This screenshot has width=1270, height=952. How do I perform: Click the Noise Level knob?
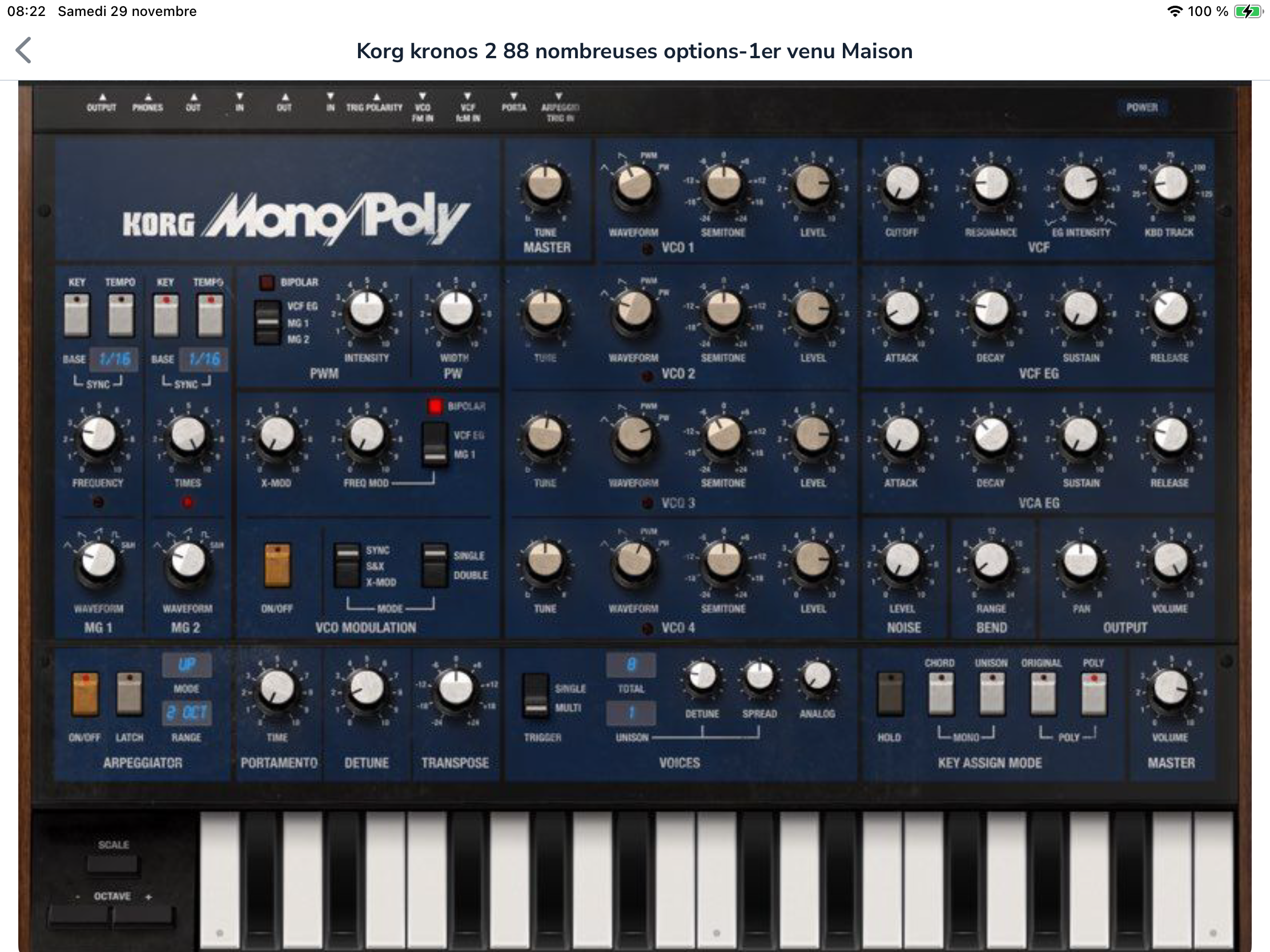tap(902, 560)
